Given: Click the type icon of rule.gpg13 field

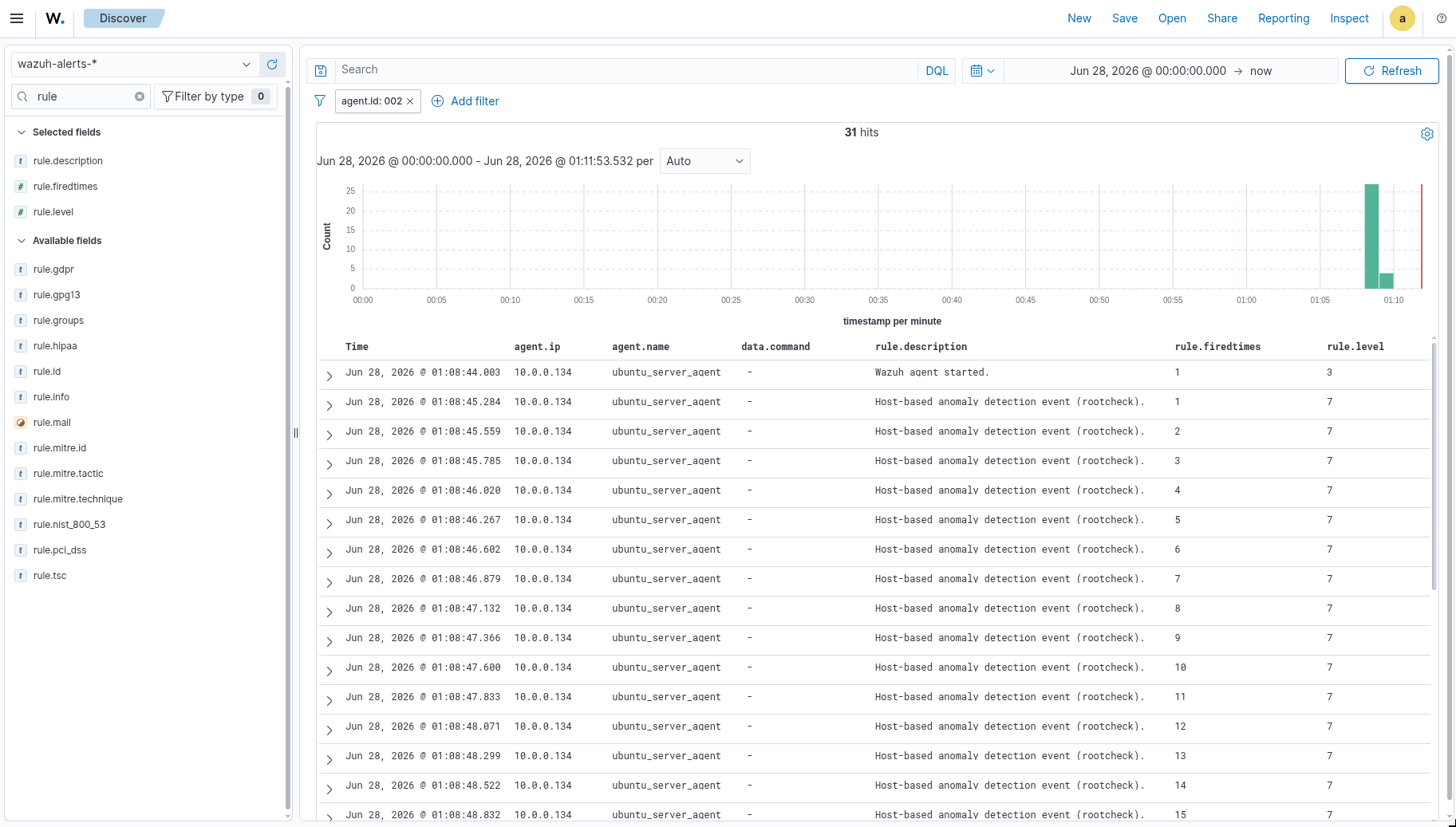Looking at the screenshot, I should 21,295.
